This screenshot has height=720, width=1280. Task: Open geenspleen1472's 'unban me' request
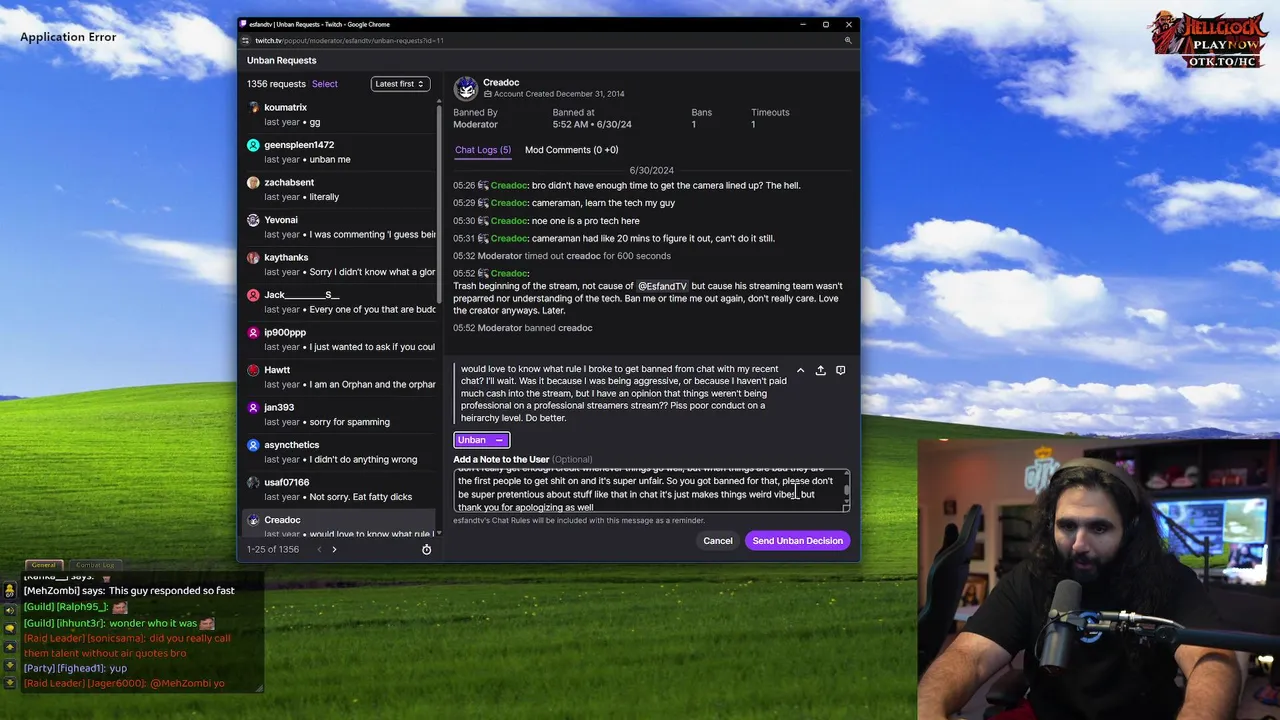click(340, 152)
